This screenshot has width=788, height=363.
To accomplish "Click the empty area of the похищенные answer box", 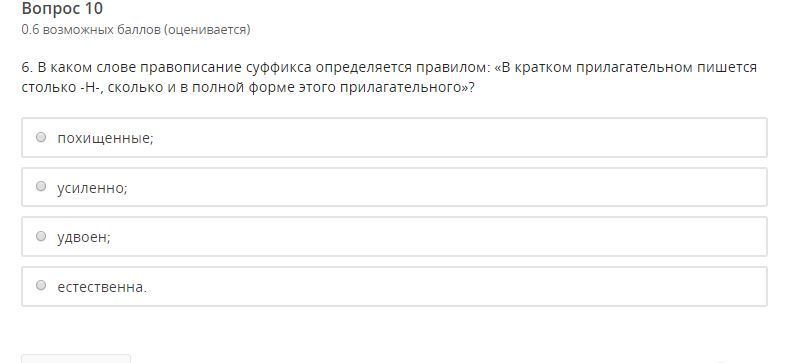I will (452, 138).
